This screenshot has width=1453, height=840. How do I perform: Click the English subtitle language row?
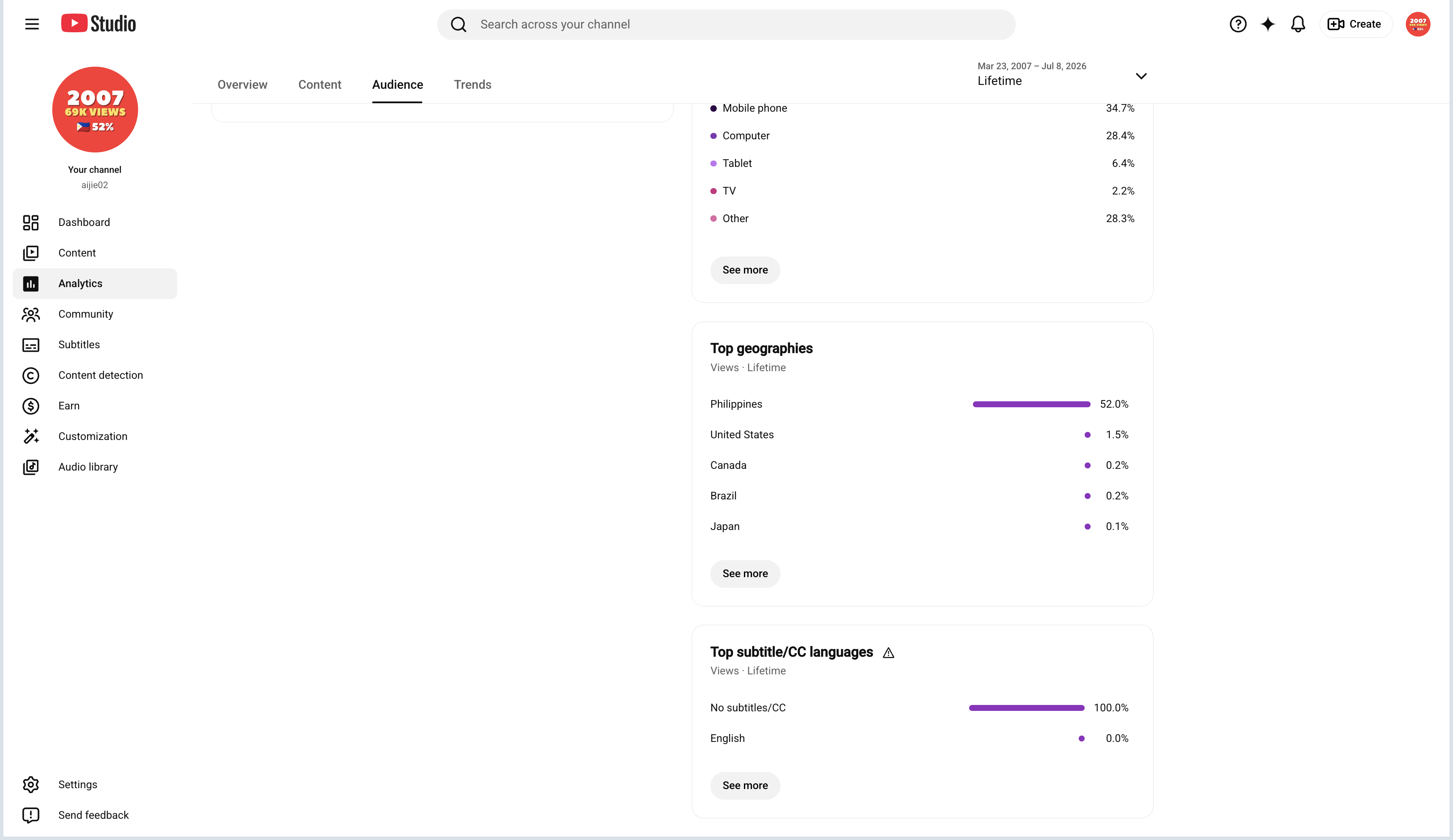pyautogui.click(x=919, y=739)
